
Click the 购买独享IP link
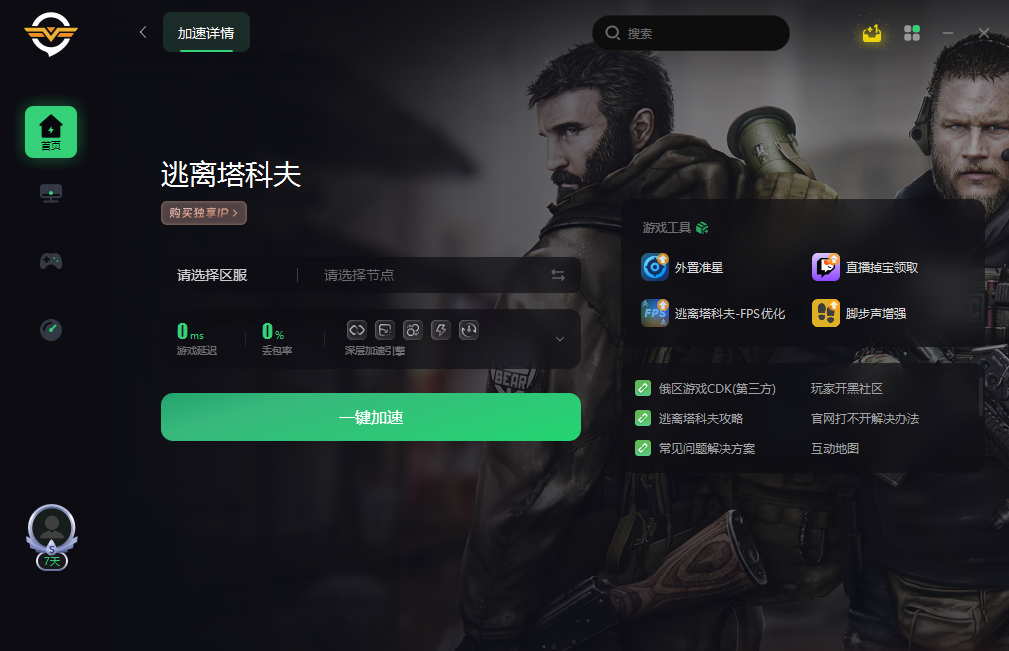click(204, 213)
